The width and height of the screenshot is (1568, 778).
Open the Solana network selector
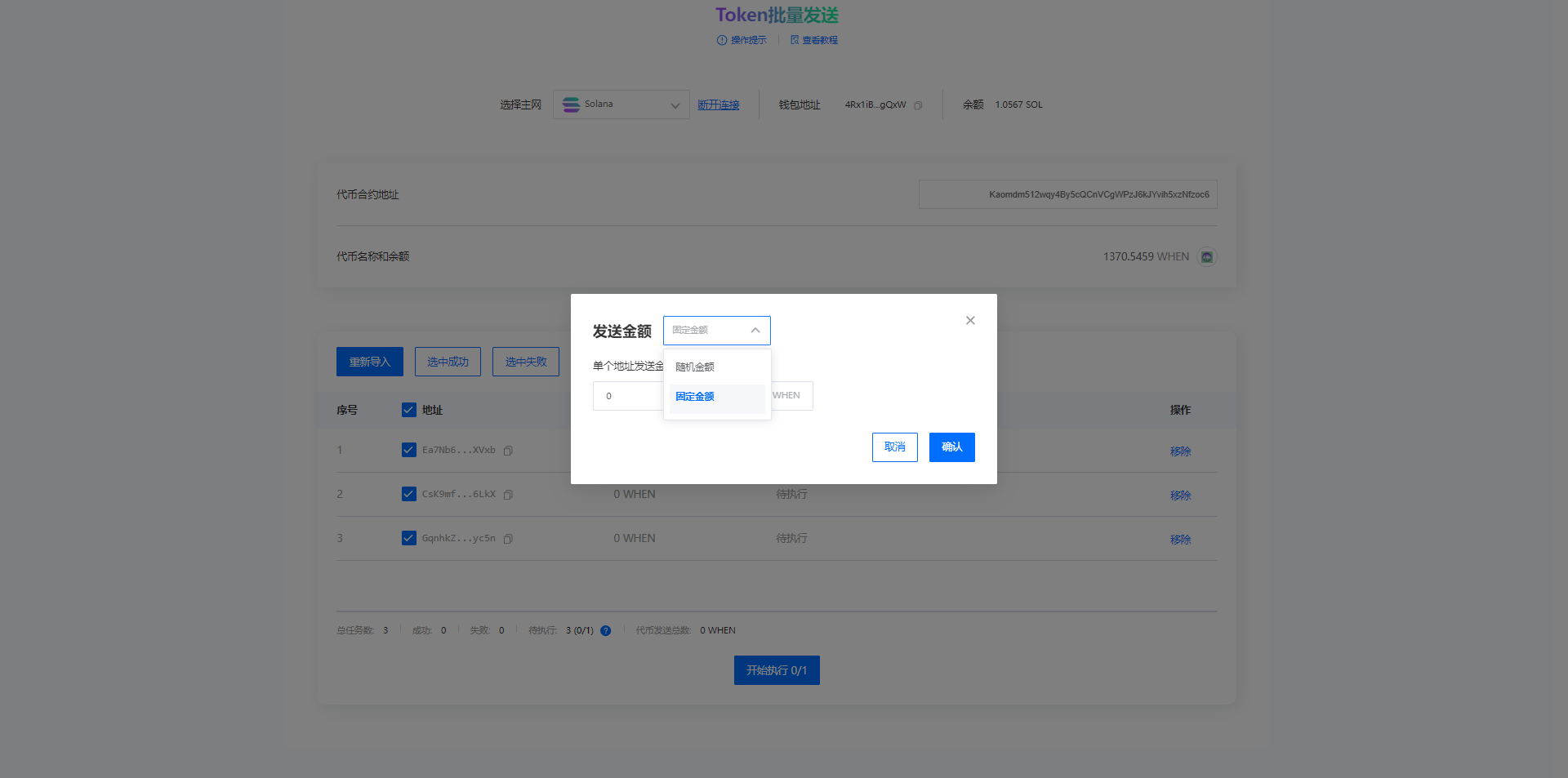pyautogui.click(x=621, y=104)
